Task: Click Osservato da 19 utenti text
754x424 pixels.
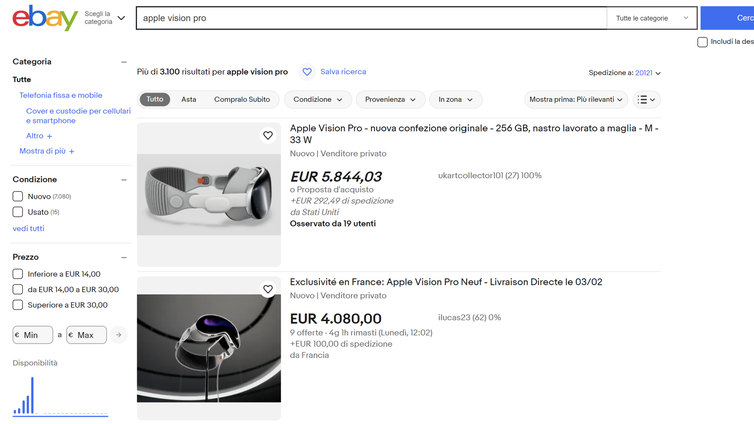Action: pyautogui.click(x=333, y=224)
